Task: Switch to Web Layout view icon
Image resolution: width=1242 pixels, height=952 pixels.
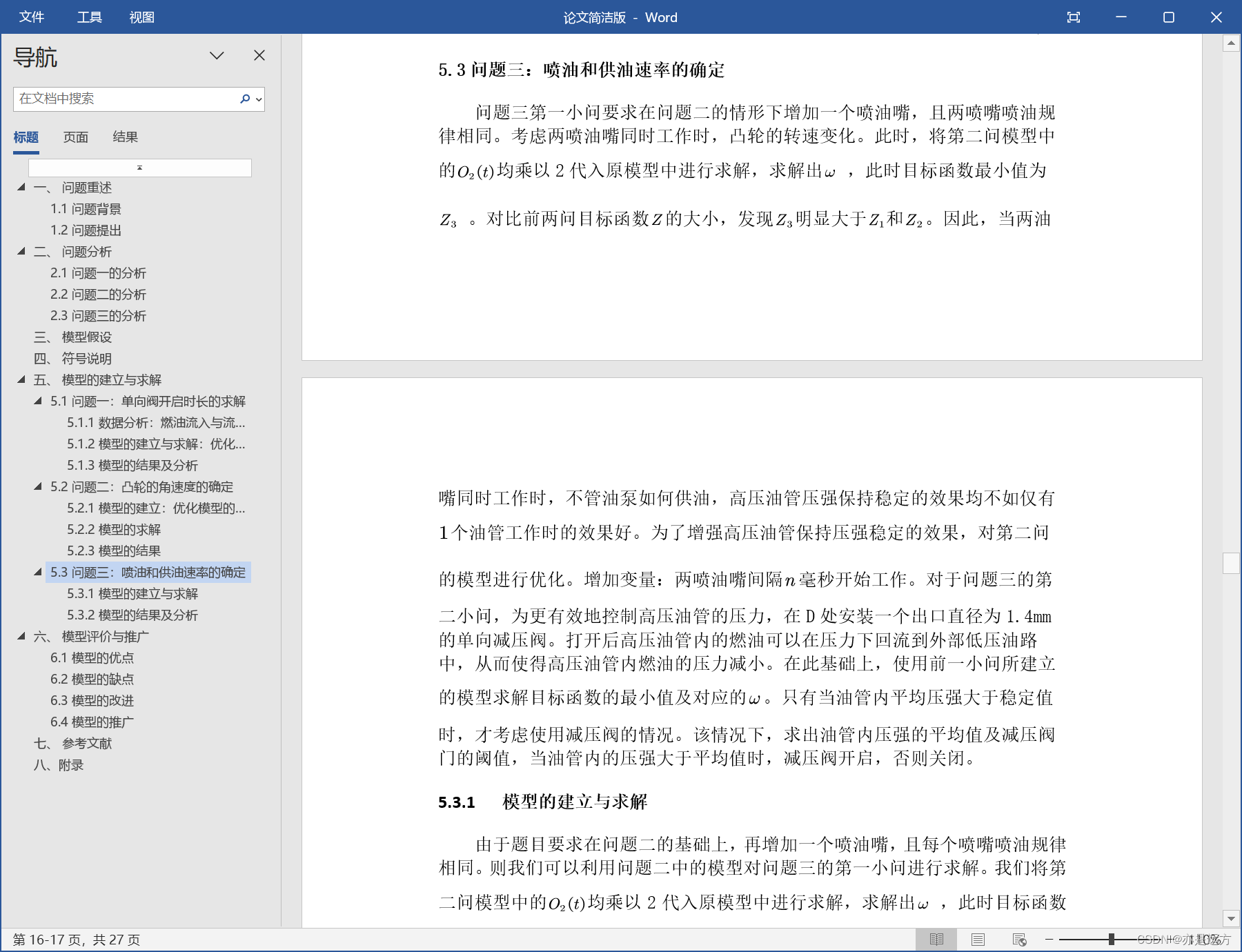Action: tap(1019, 940)
